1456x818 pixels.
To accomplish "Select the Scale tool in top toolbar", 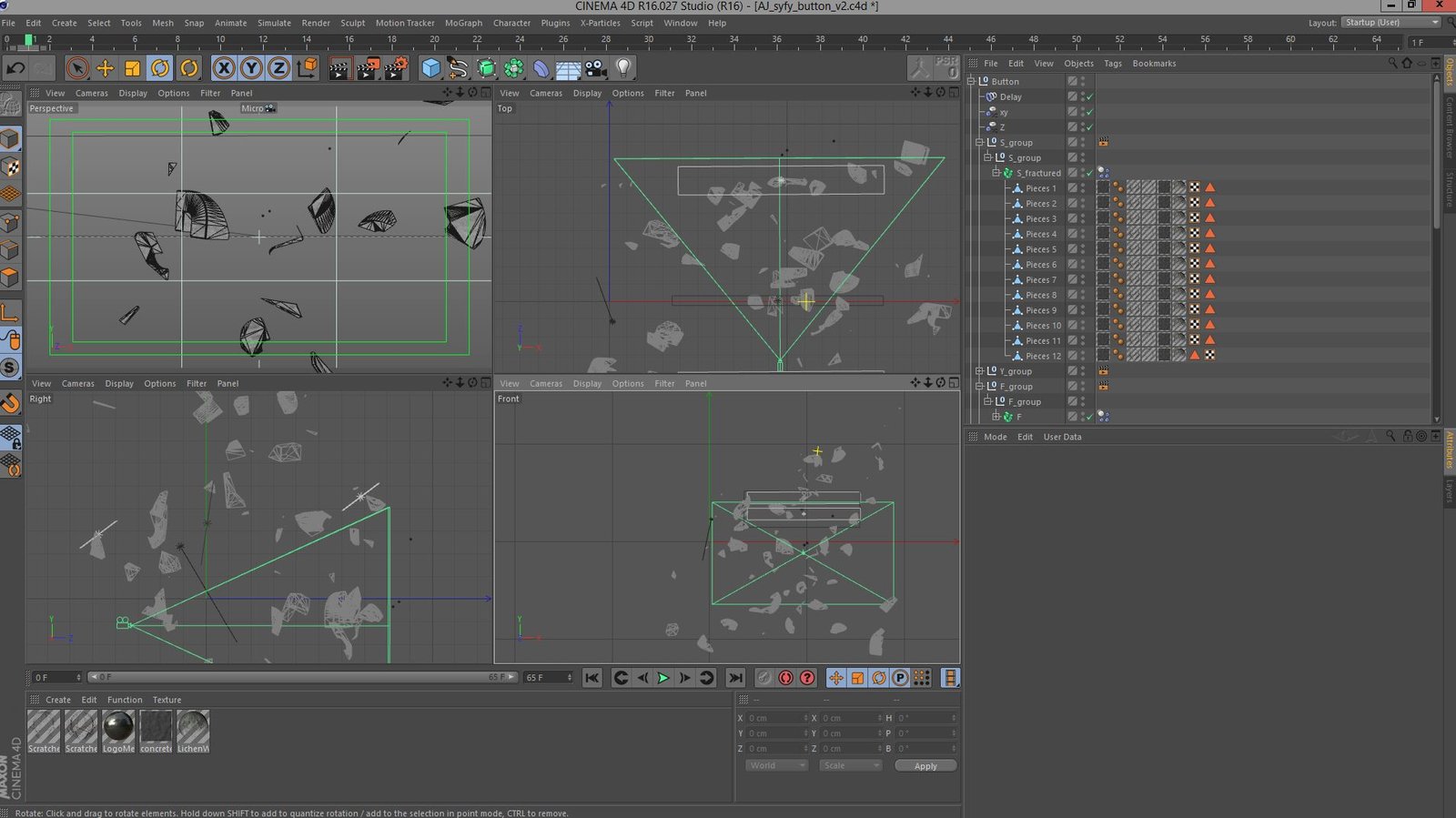I will coord(133,68).
